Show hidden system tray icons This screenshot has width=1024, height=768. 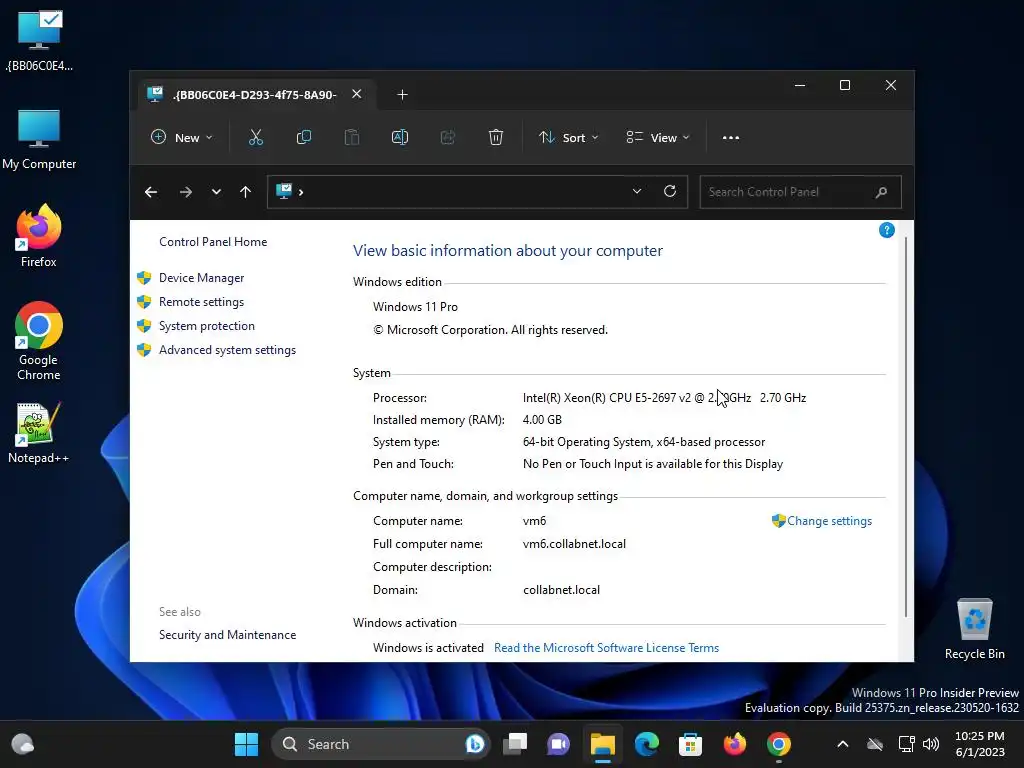click(x=842, y=744)
